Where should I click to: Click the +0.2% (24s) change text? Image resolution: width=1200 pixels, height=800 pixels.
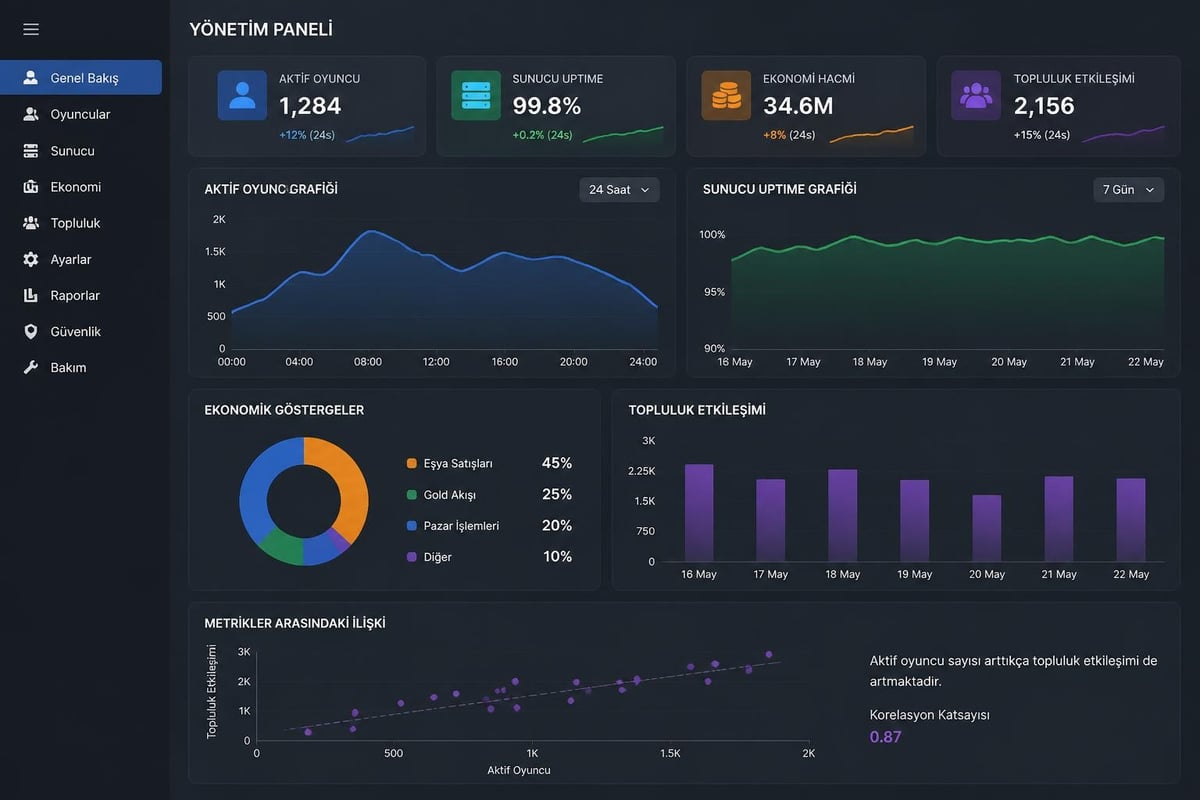[542, 135]
